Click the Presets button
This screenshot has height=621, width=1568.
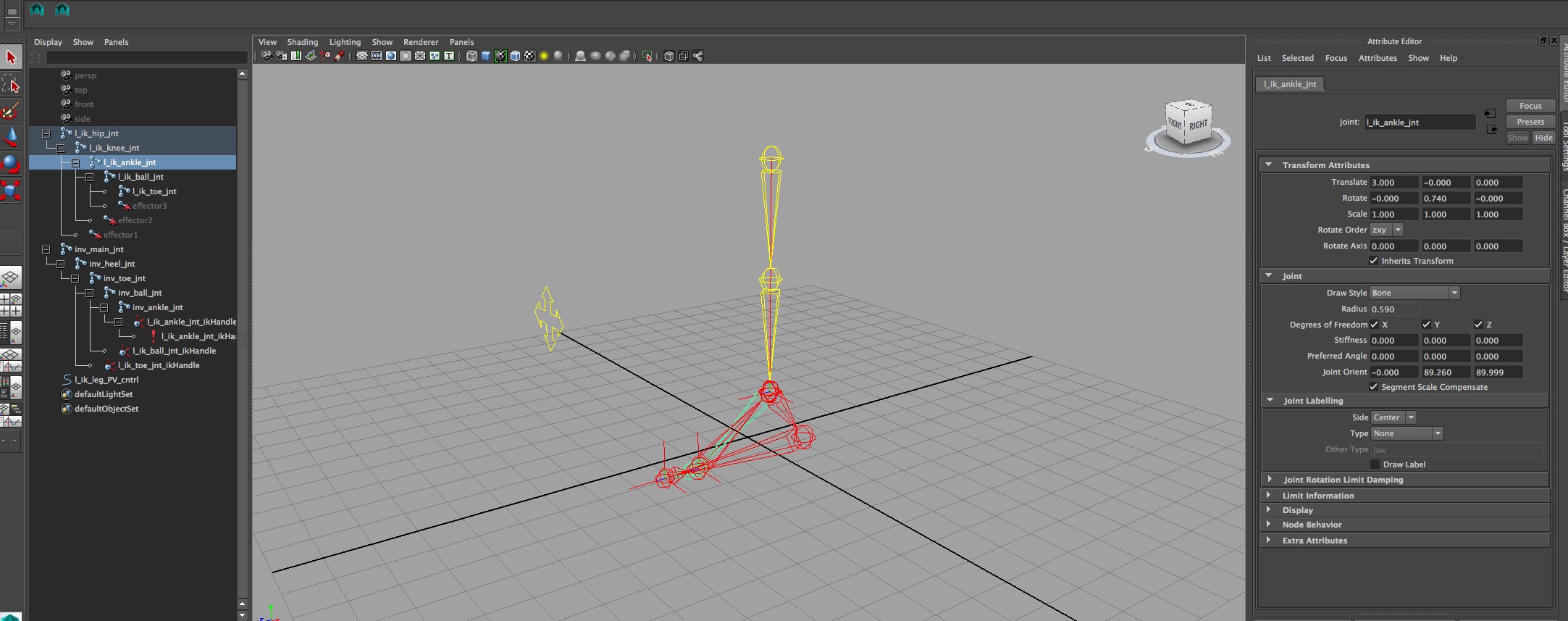[x=1530, y=122]
